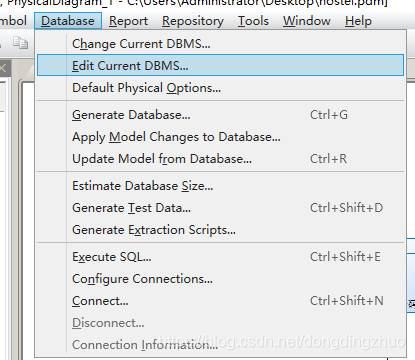
Task: Open the Help menu
Action: pyautogui.click(x=358, y=21)
